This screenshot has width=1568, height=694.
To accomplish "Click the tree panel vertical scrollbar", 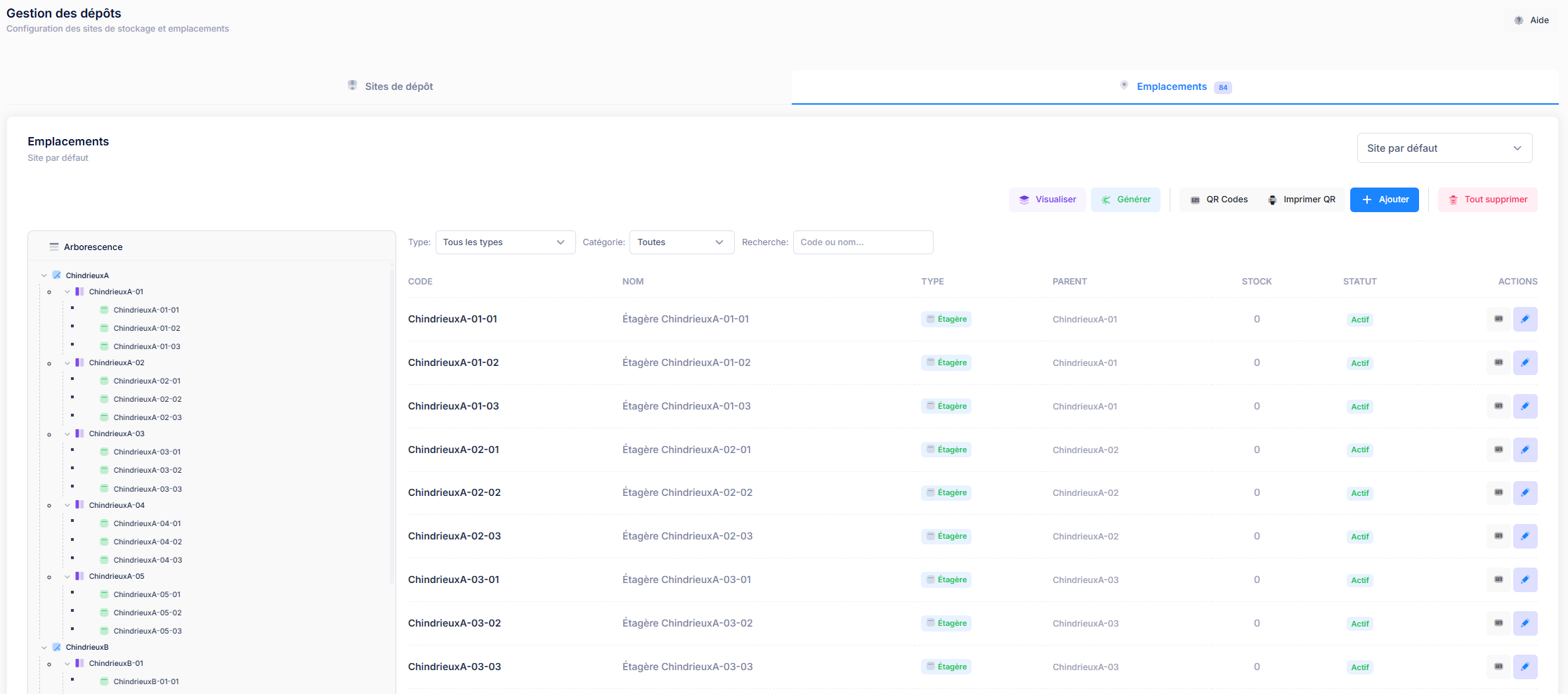I will click(392, 421).
